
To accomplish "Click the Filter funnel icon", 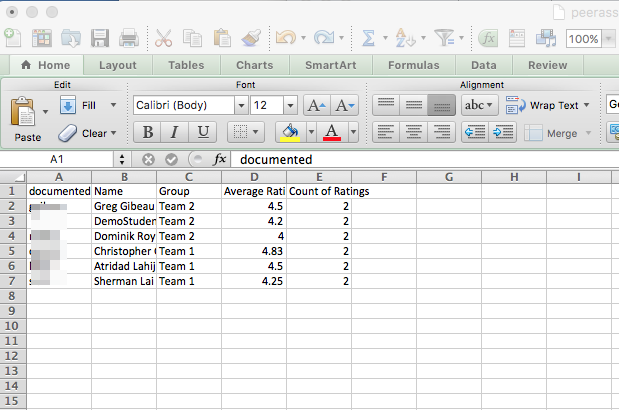I will point(444,38).
